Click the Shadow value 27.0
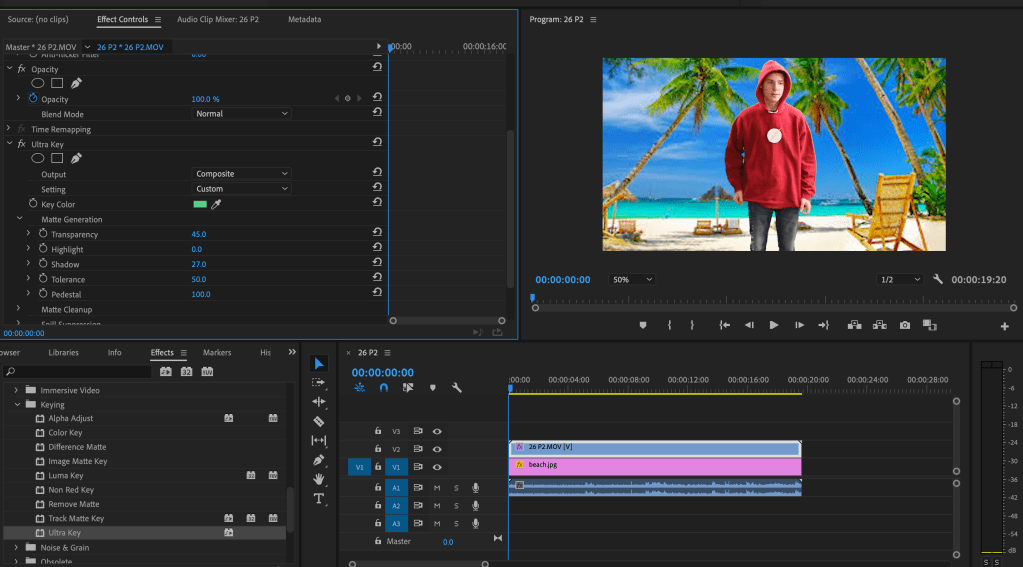The height and width of the screenshot is (567, 1023). (x=199, y=264)
